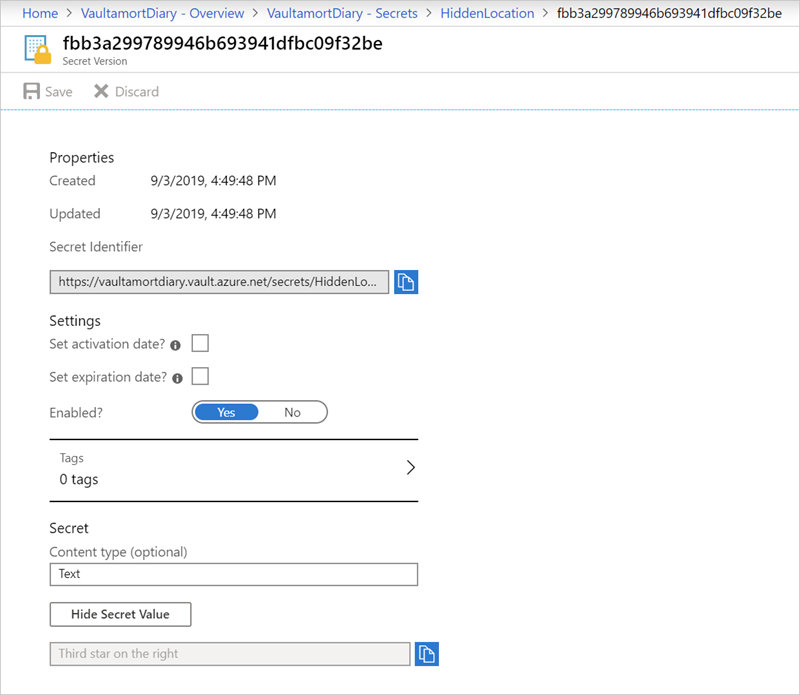Navigate to HiddenLocation breadcrumb
This screenshot has width=800, height=695.
pyautogui.click(x=487, y=13)
